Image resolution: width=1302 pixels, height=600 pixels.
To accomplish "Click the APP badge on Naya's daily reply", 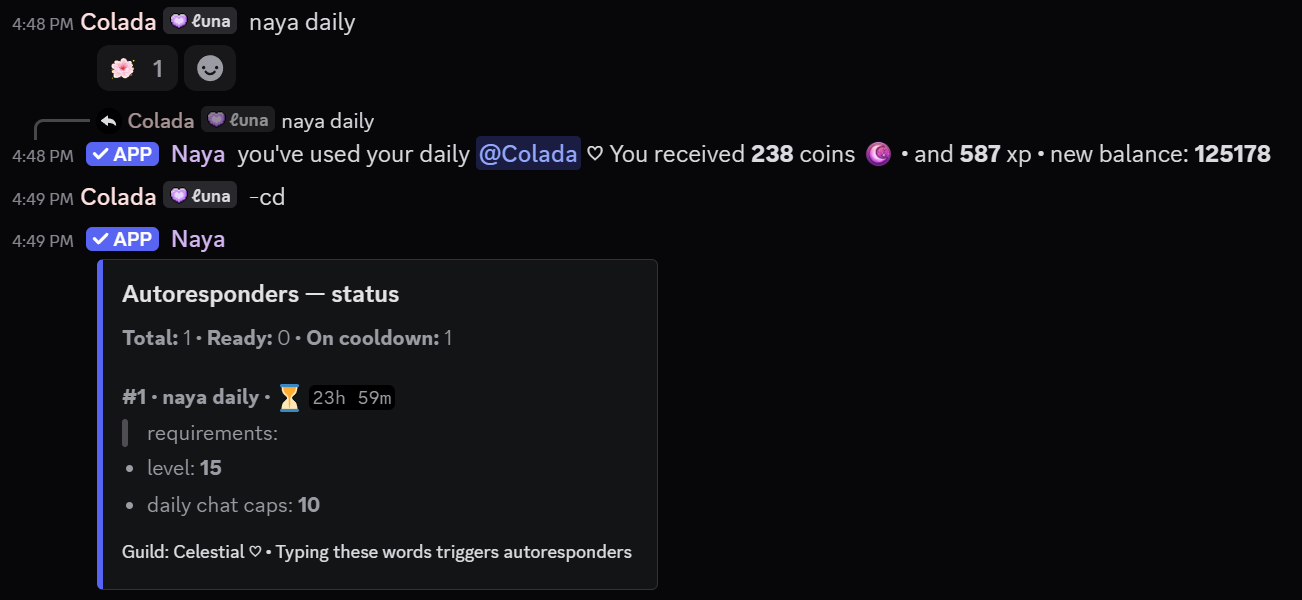I will (122, 154).
